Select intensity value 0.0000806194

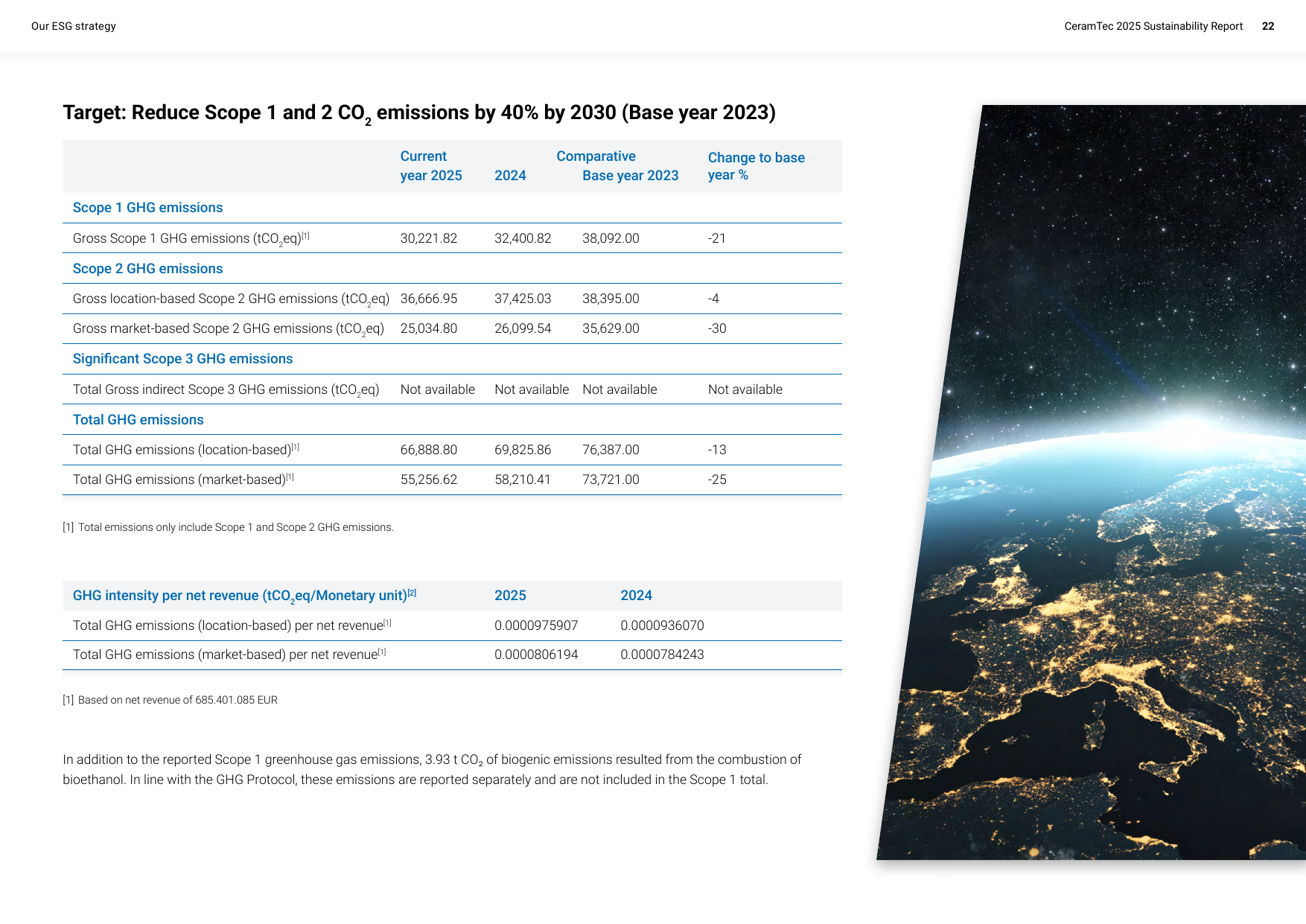(x=536, y=654)
